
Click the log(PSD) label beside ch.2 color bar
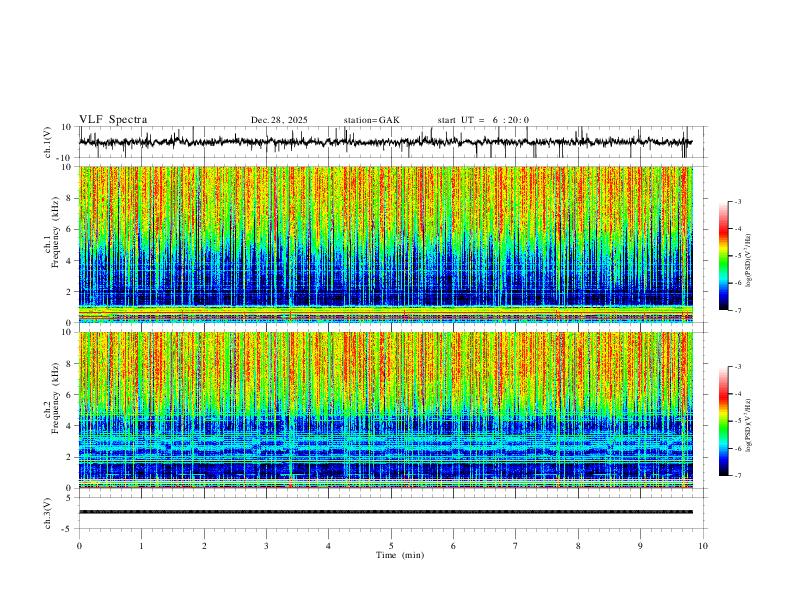coord(749,426)
